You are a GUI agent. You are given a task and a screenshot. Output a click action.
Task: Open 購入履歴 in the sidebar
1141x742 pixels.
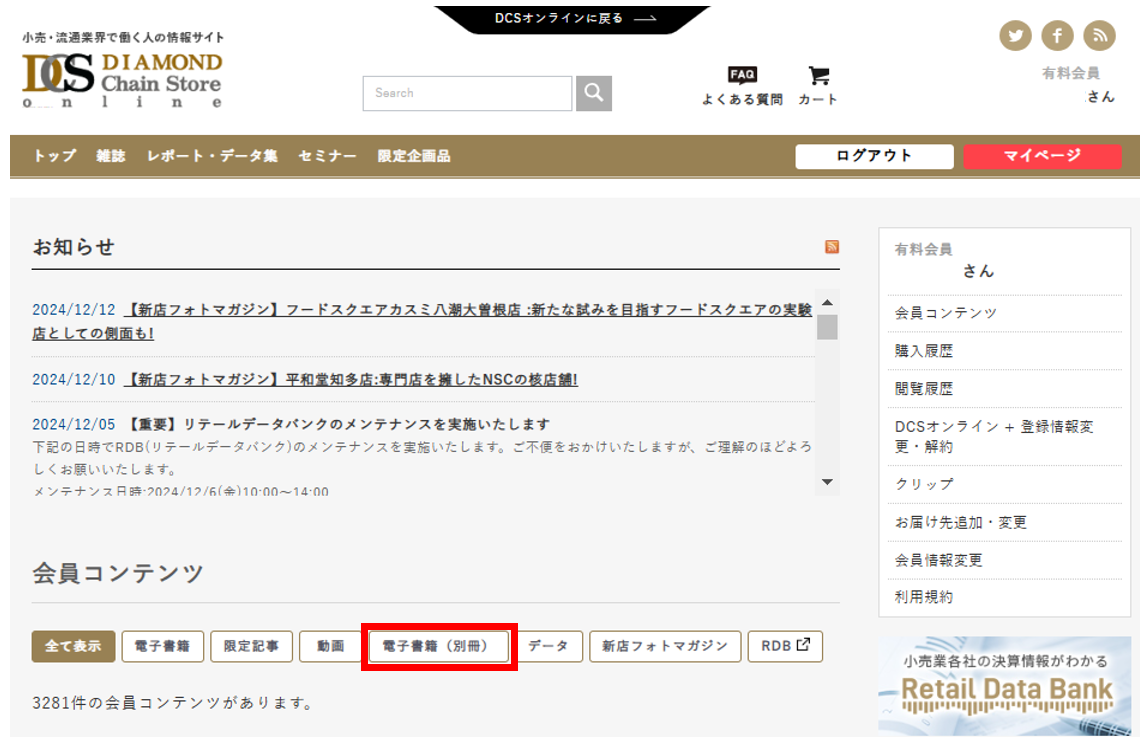tap(924, 351)
